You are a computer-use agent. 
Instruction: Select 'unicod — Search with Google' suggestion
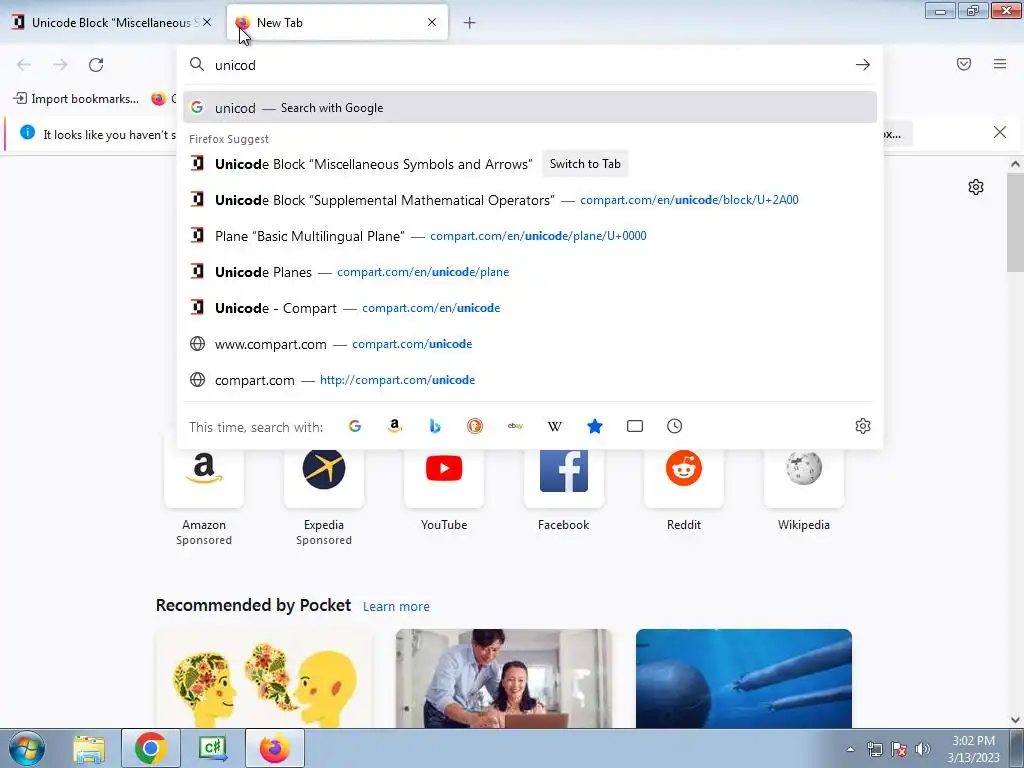(530, 108)
